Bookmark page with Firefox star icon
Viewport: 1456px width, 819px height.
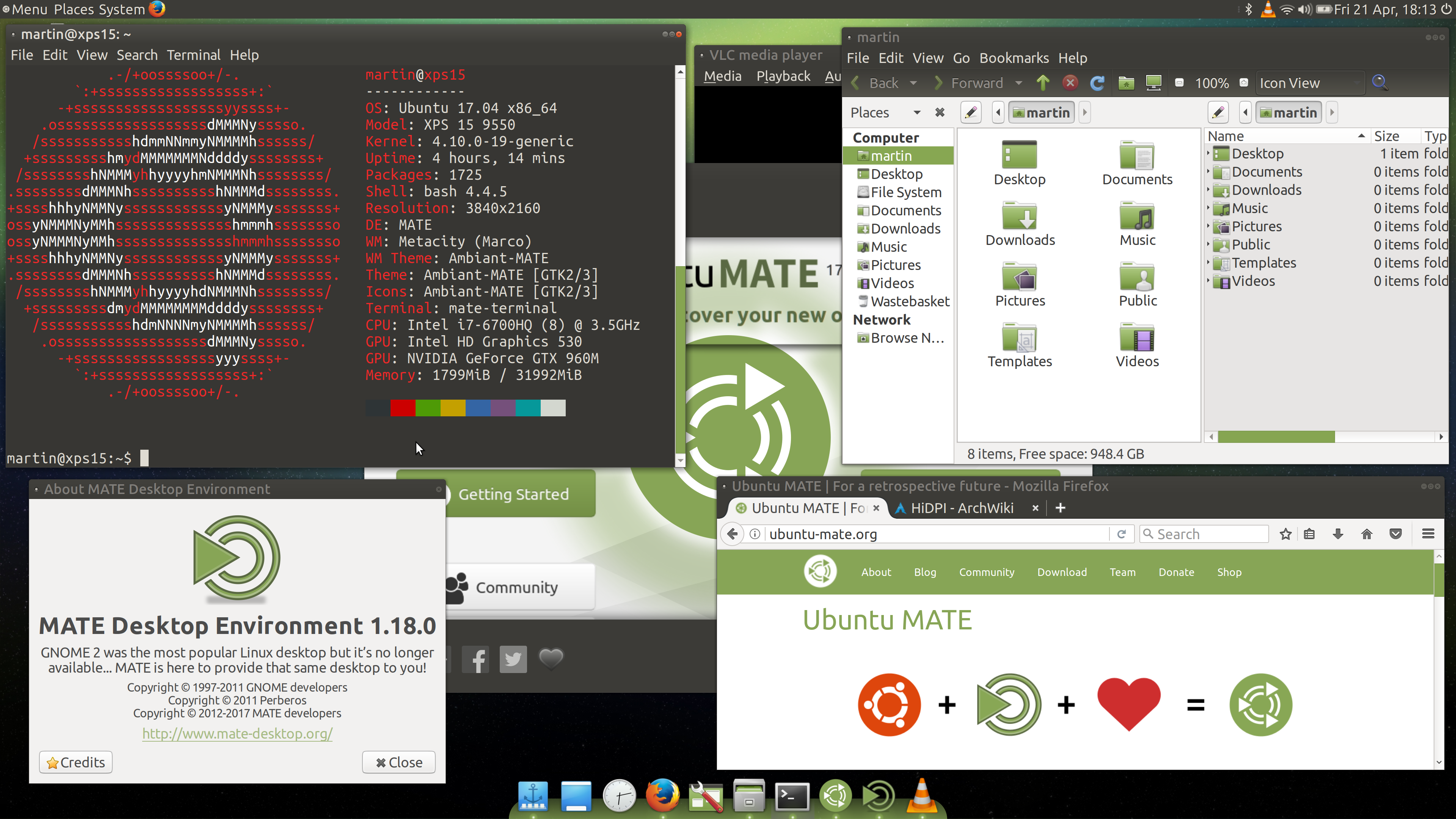click(x=1285, y=533)
